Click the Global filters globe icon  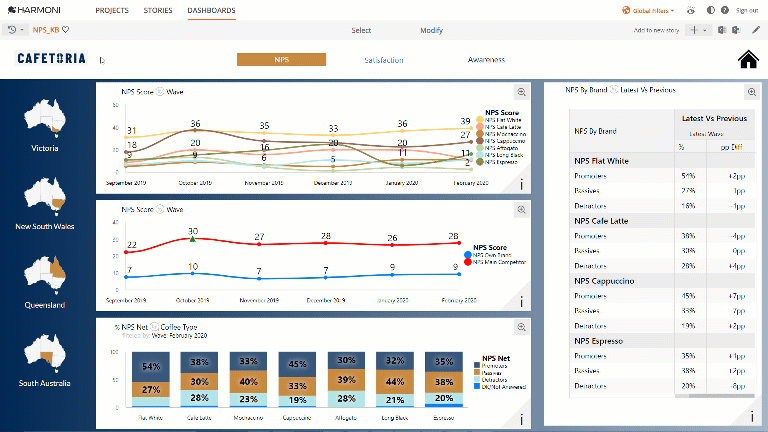pos(626,10)
